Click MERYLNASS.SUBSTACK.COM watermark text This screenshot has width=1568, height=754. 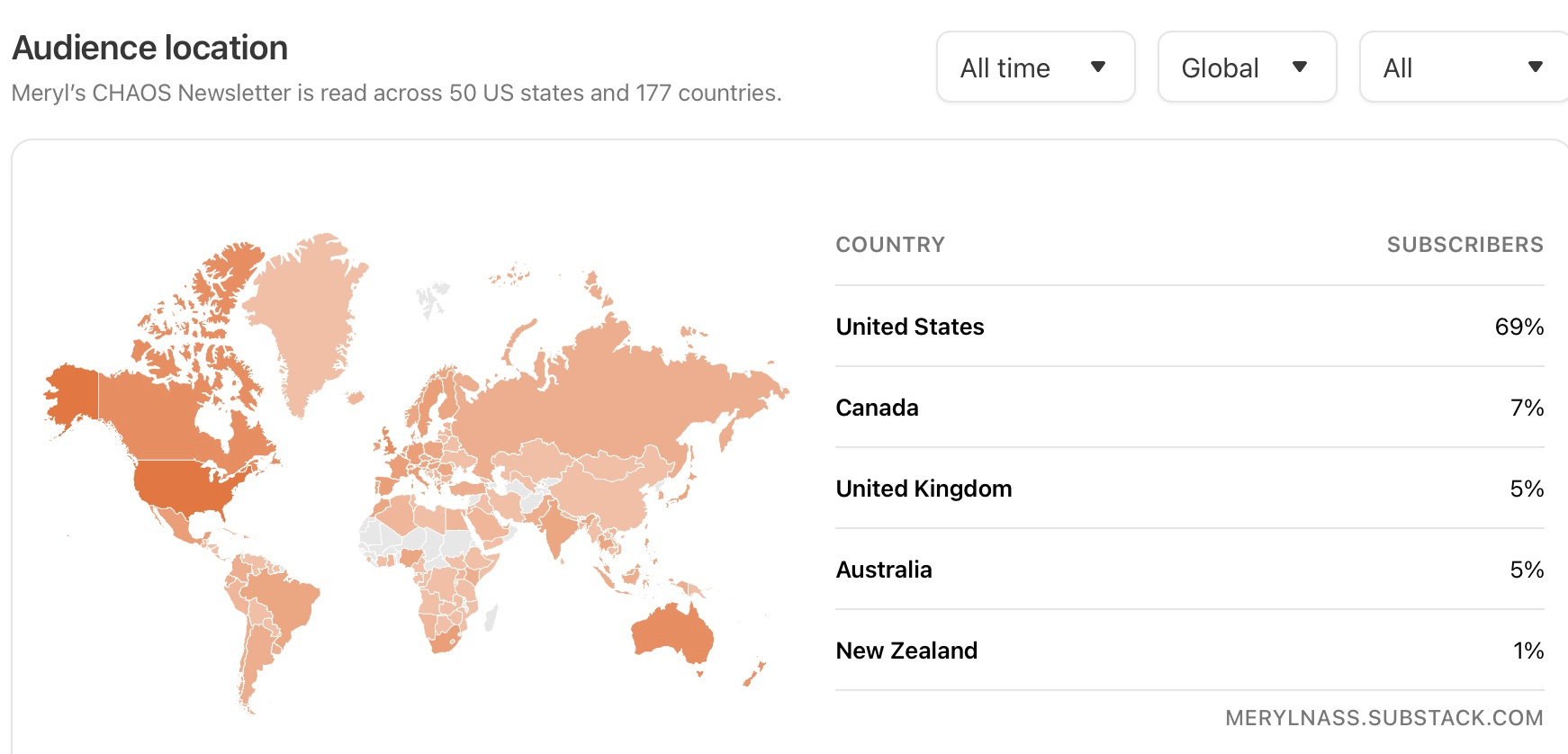[1384, 718]
